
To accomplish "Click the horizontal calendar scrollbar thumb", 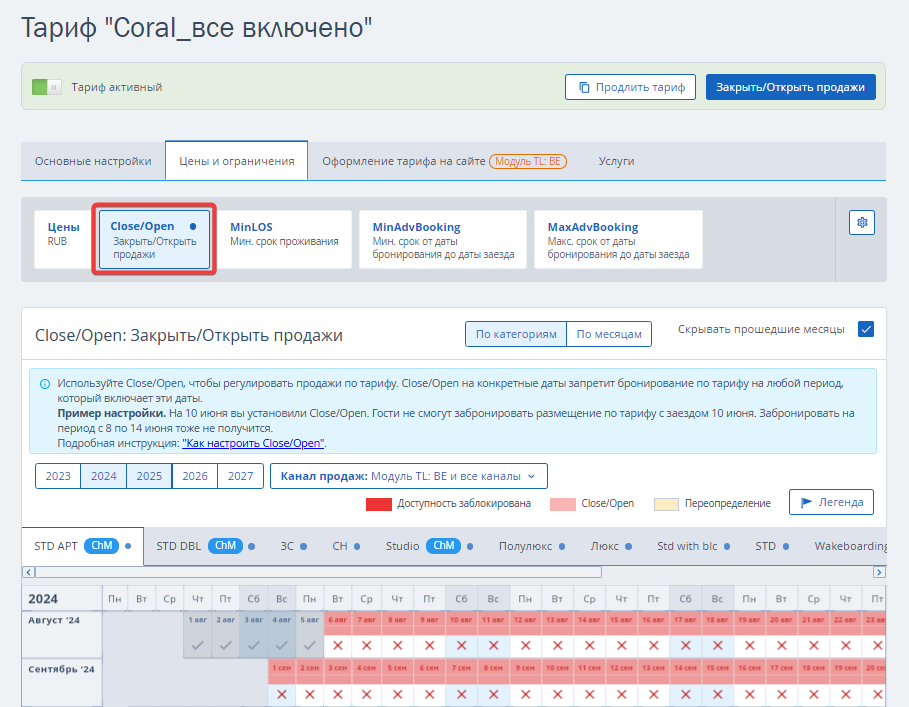I will 318,573.
